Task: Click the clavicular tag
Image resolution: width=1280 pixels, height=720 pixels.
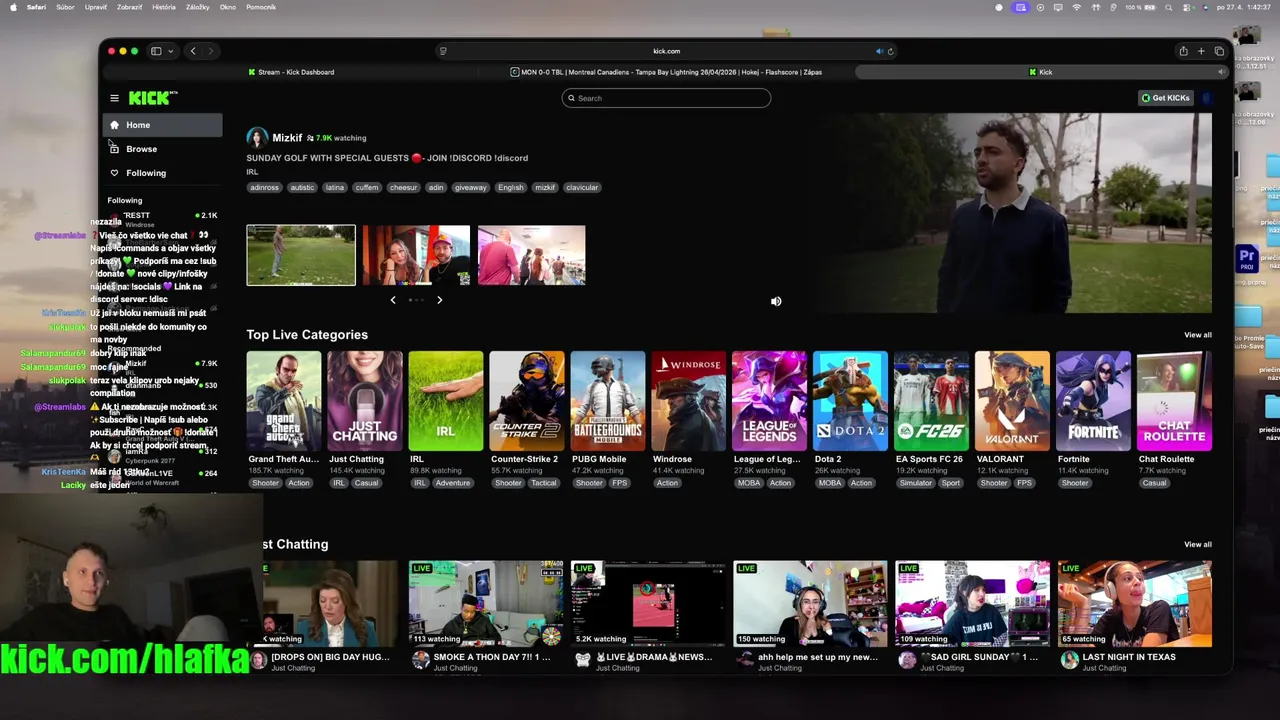Action: (x=582, y=187)
